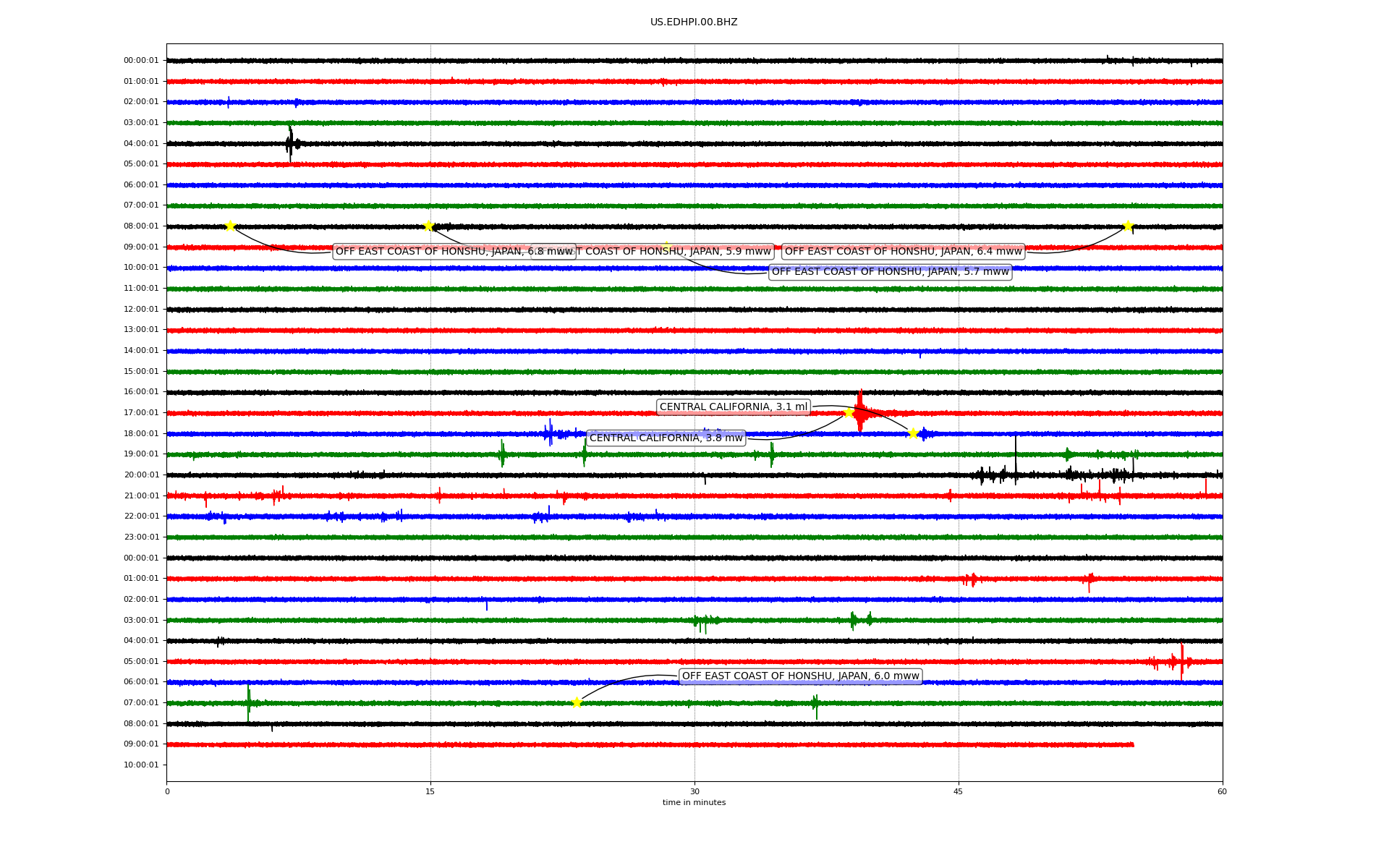This screenshot has height=868, width=1389.
Task: Click the yellow star on the red 17:00:01 trace
Action: pos(849,412)
